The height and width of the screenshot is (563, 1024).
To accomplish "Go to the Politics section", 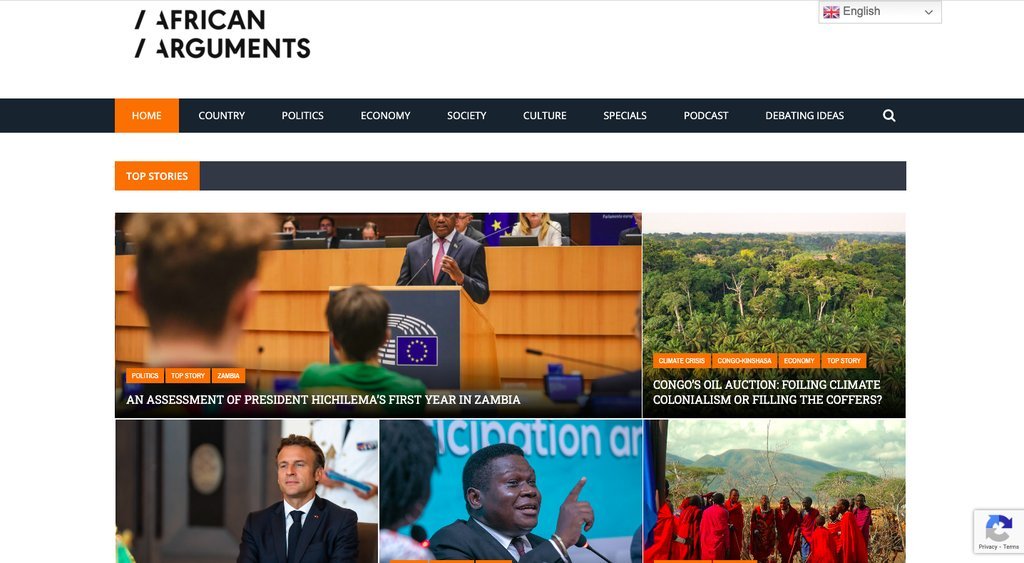I will click(302, 116).
